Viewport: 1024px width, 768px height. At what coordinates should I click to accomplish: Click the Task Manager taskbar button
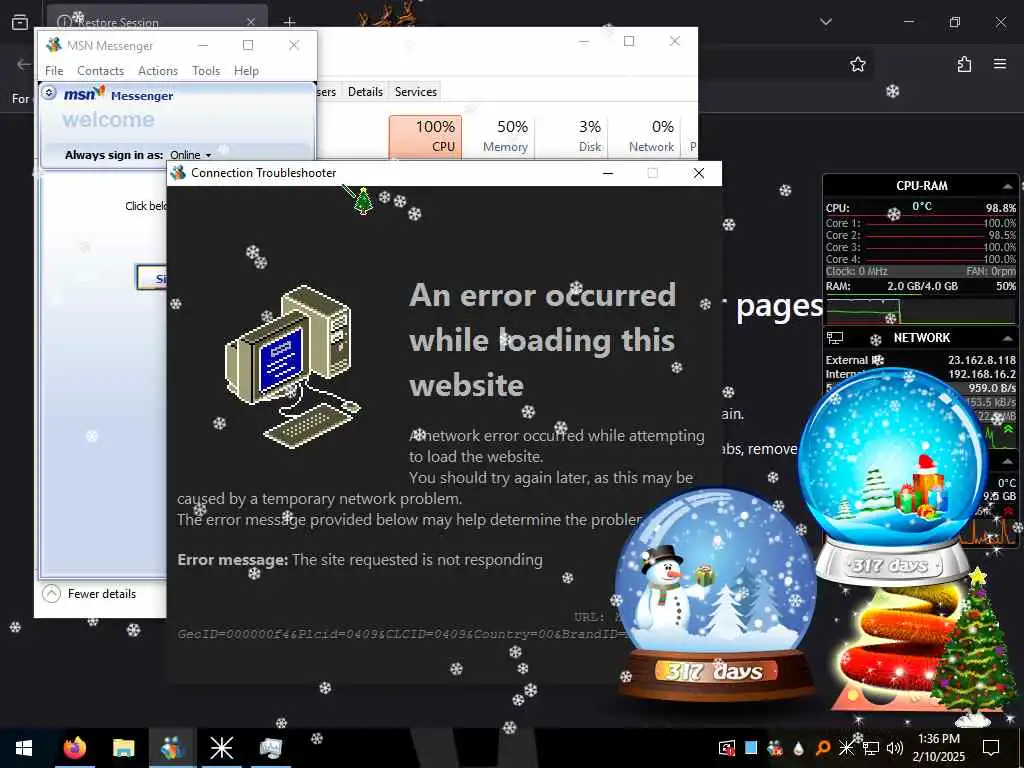tap(270, 748)
